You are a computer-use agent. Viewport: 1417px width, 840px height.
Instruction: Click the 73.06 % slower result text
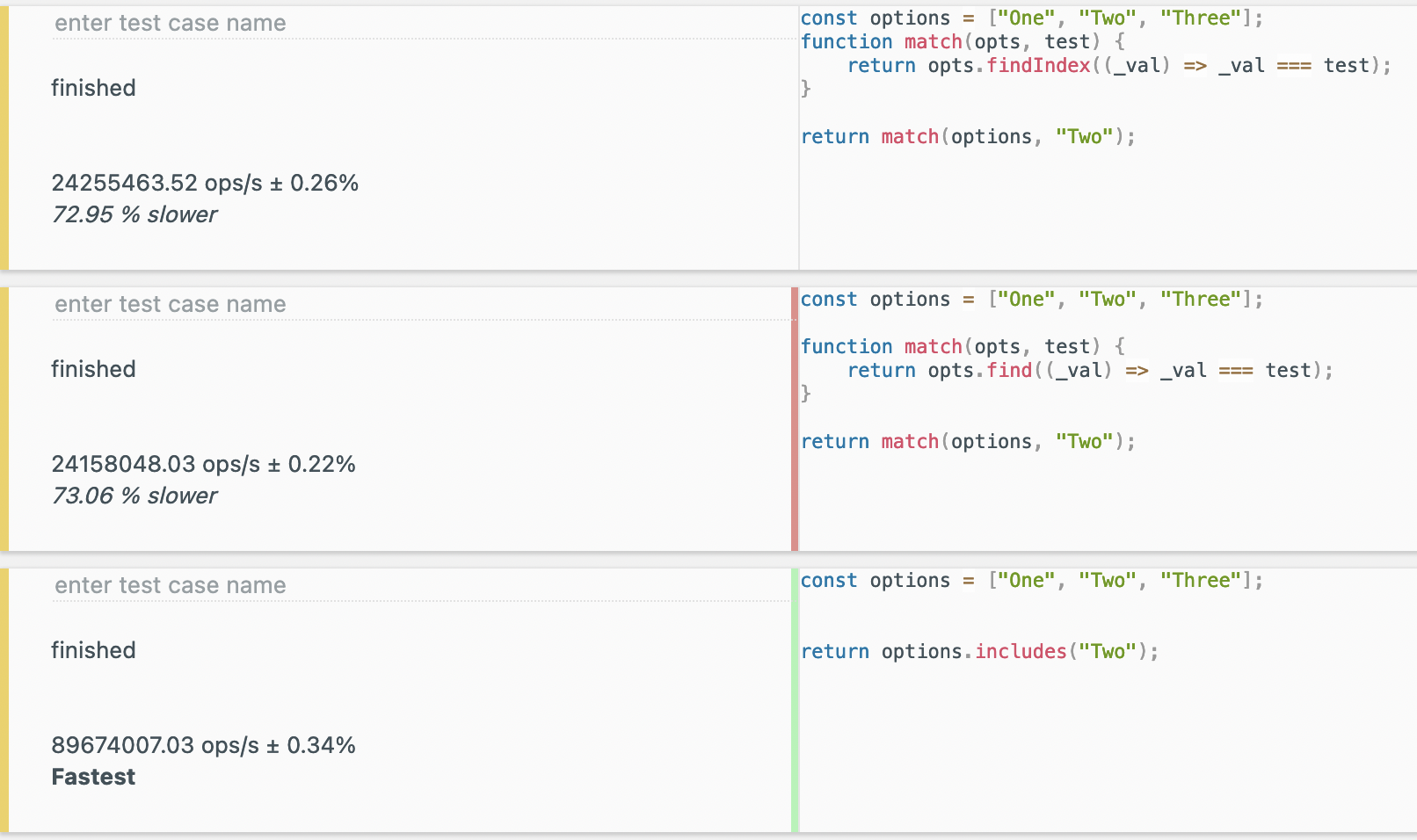pyautogui.click(x=134, y=496)
